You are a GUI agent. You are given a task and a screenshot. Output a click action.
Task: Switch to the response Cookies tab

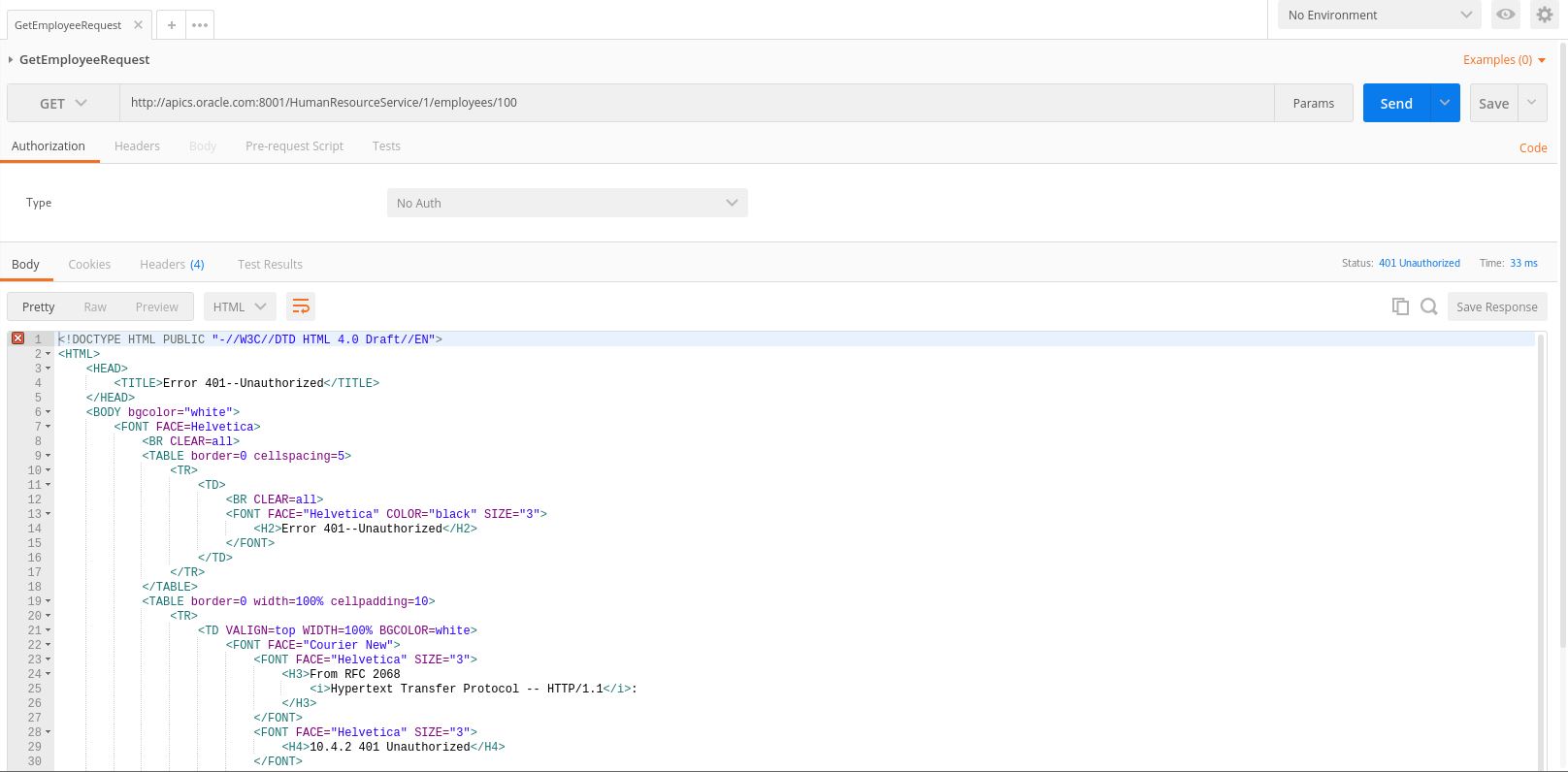point(89,264)
